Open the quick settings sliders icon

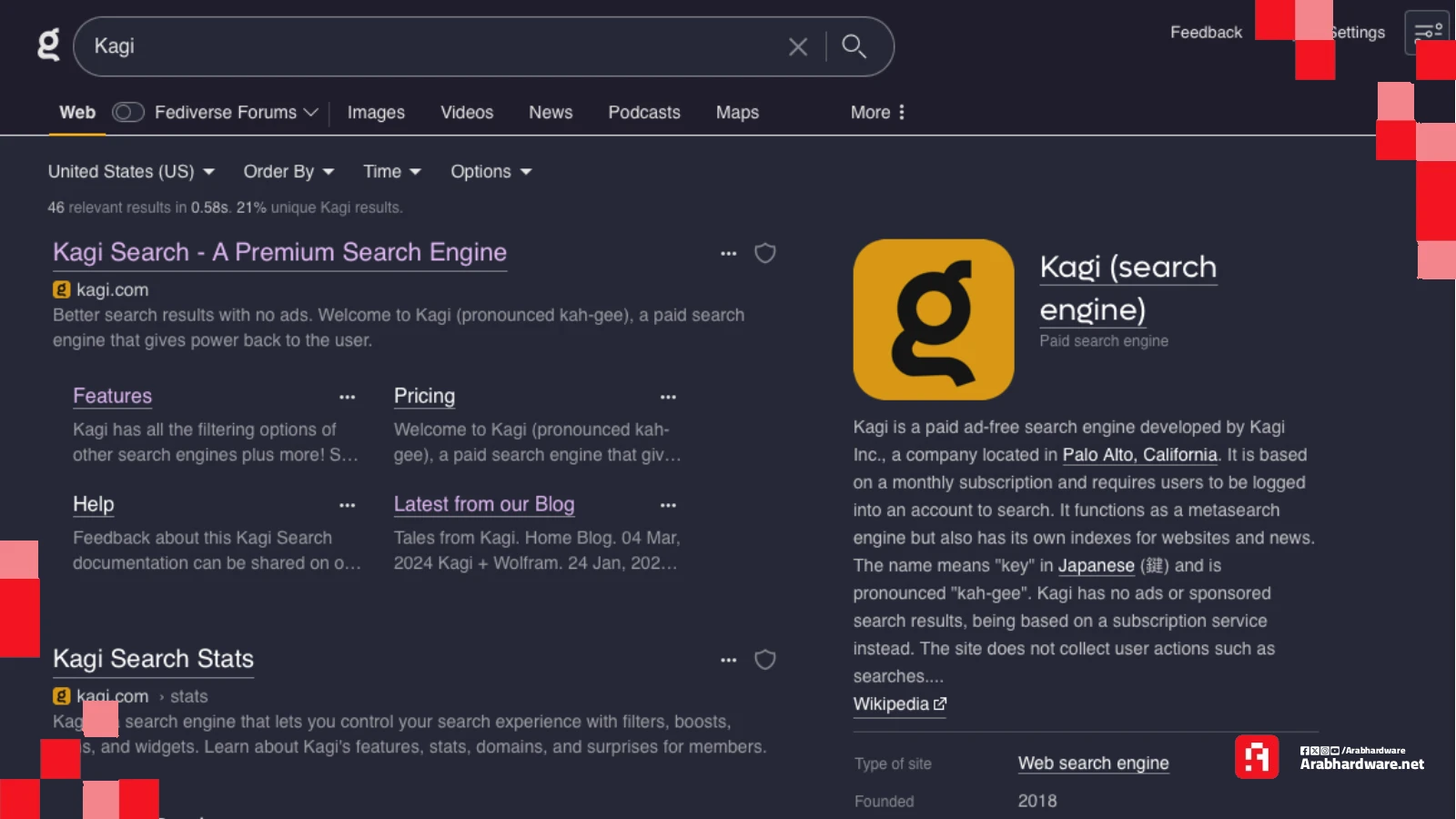[x=1428, y=33]
